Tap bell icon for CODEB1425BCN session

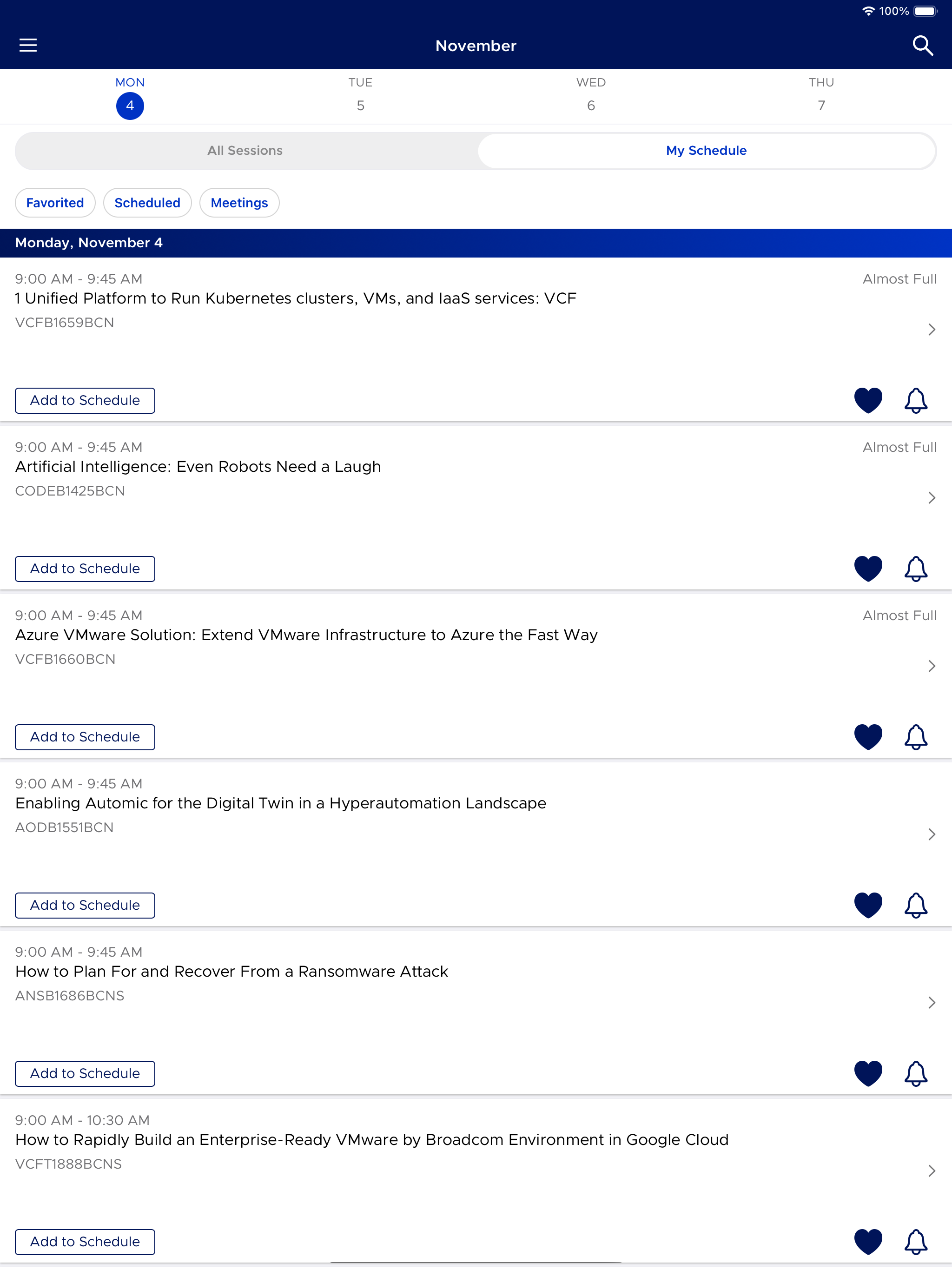click(915, 569)
